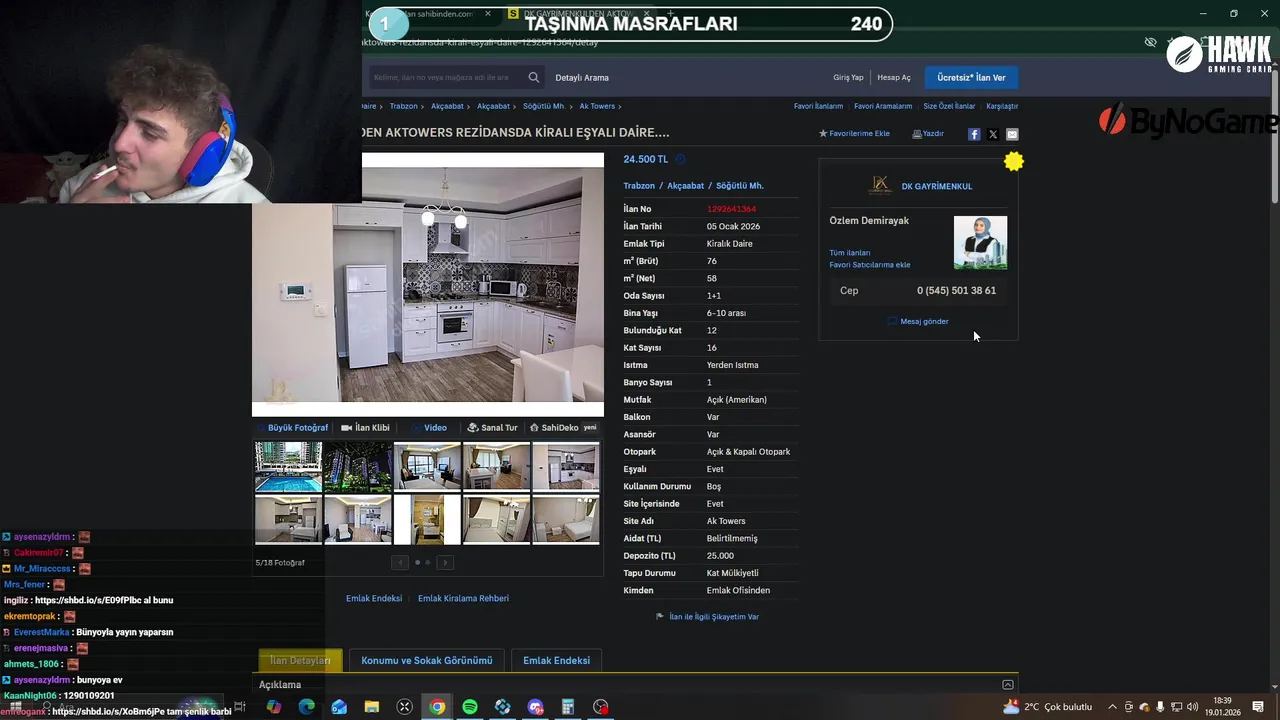This screenshot has height=720, width=1280.
Task: Go to the previous gallery thumbnail page
Action: coord(400,562)
